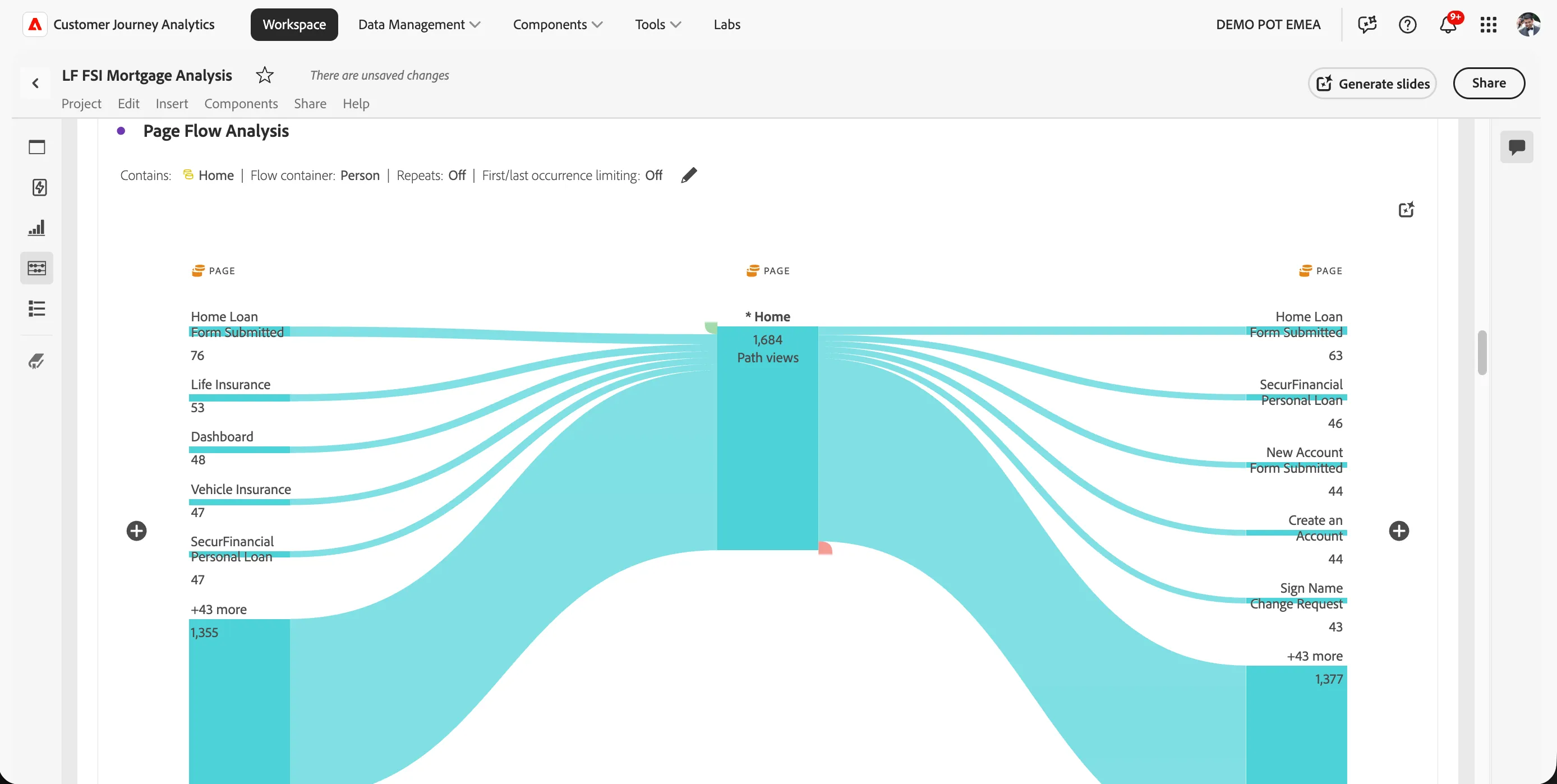Edit flow settings with the pencil icon

(x=688, y=176)
